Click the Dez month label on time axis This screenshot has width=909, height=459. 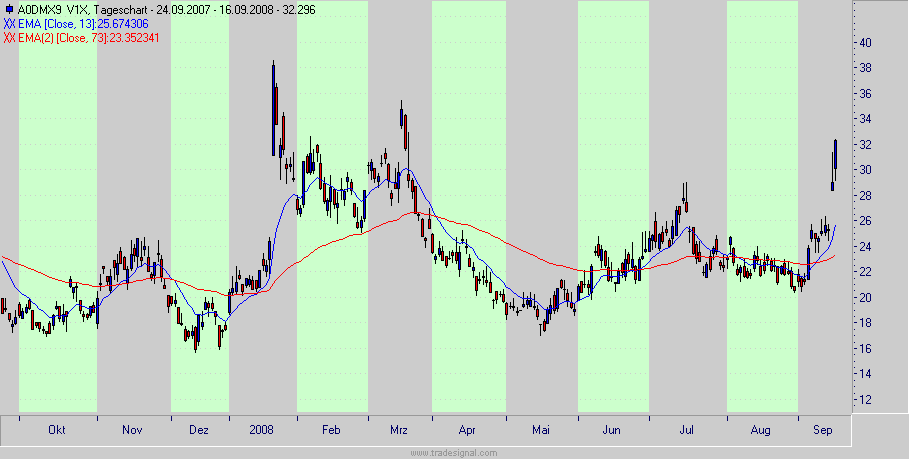tap(199, 430)
